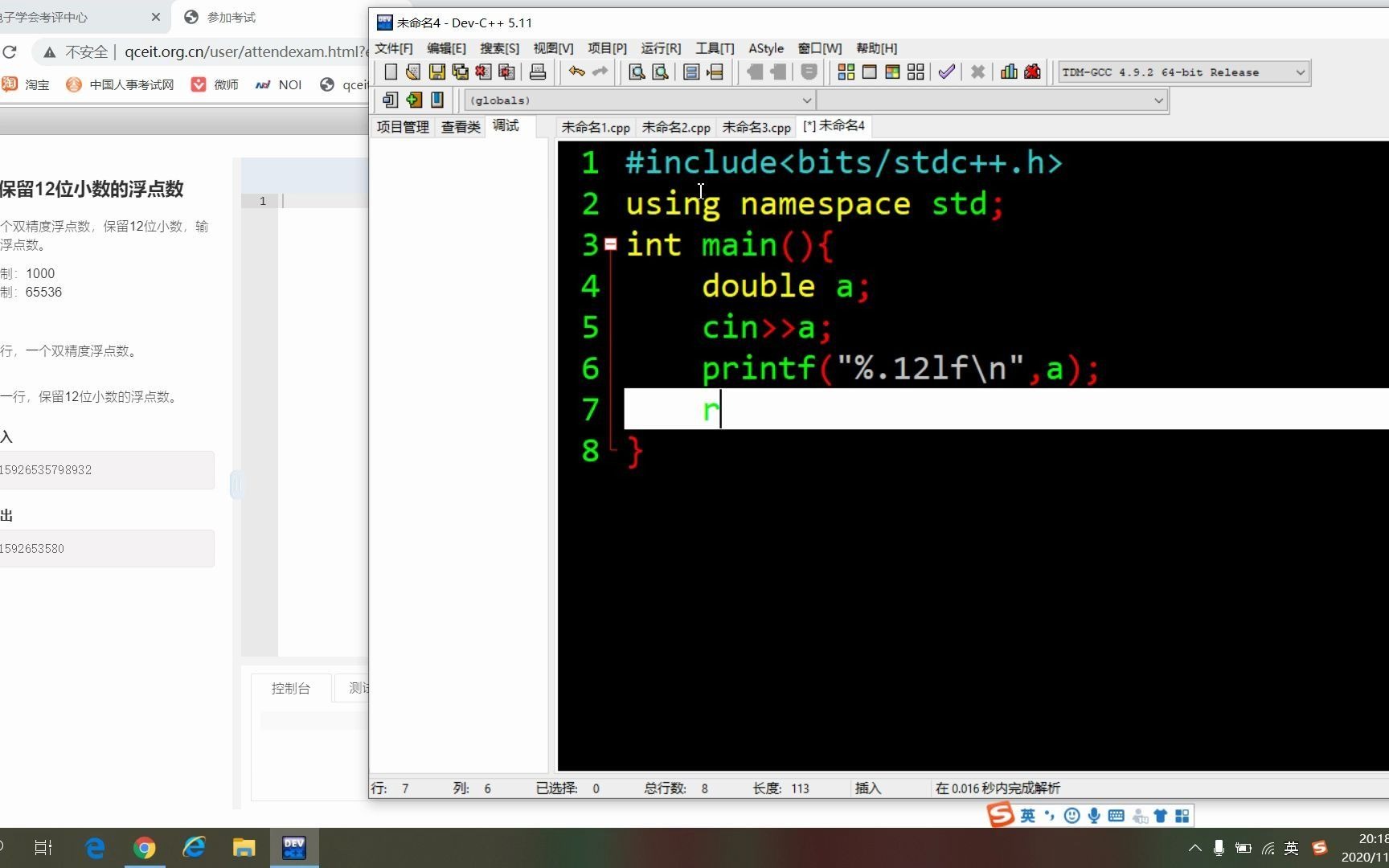1389x868 pixels.
Task: Open Find with the magnifier icon
Action: pyautogui.click(x=637, y=72)
